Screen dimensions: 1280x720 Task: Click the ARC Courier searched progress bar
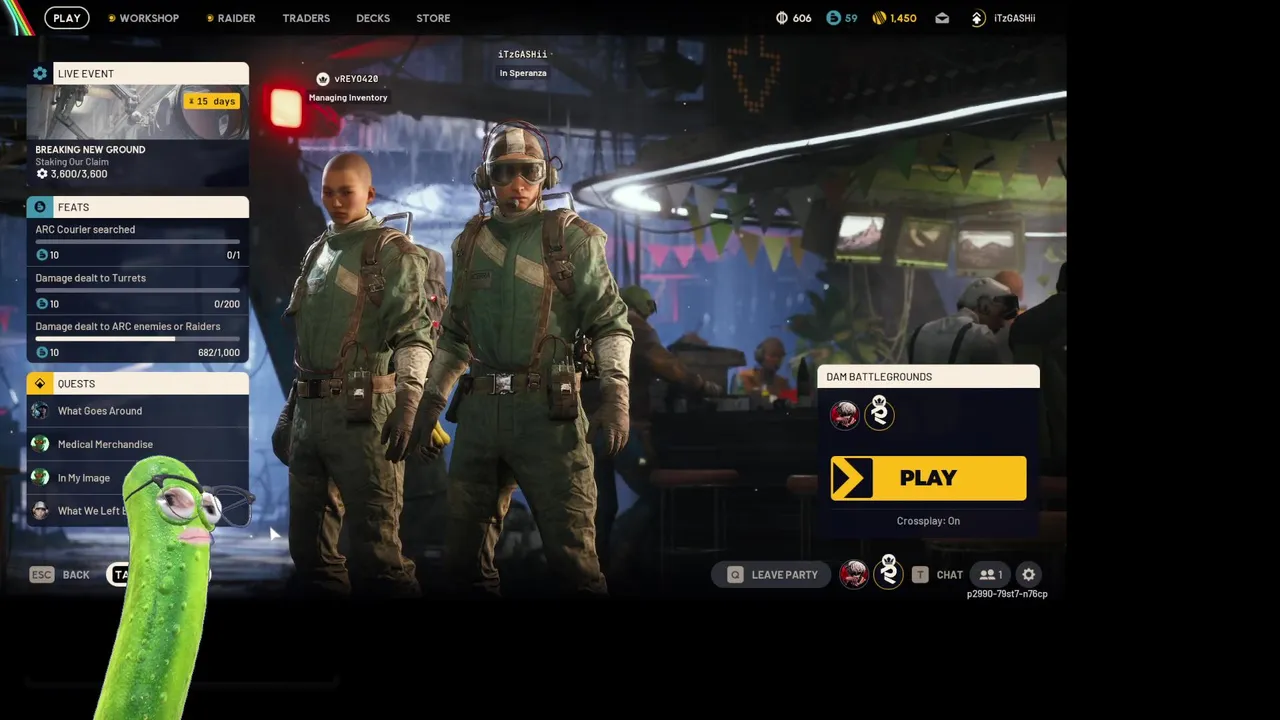pos(138,242)
